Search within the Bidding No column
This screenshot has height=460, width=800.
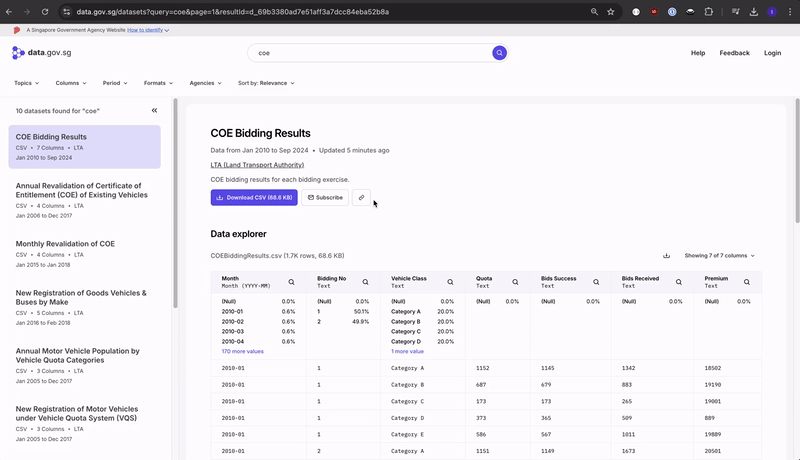coord(365,282)
